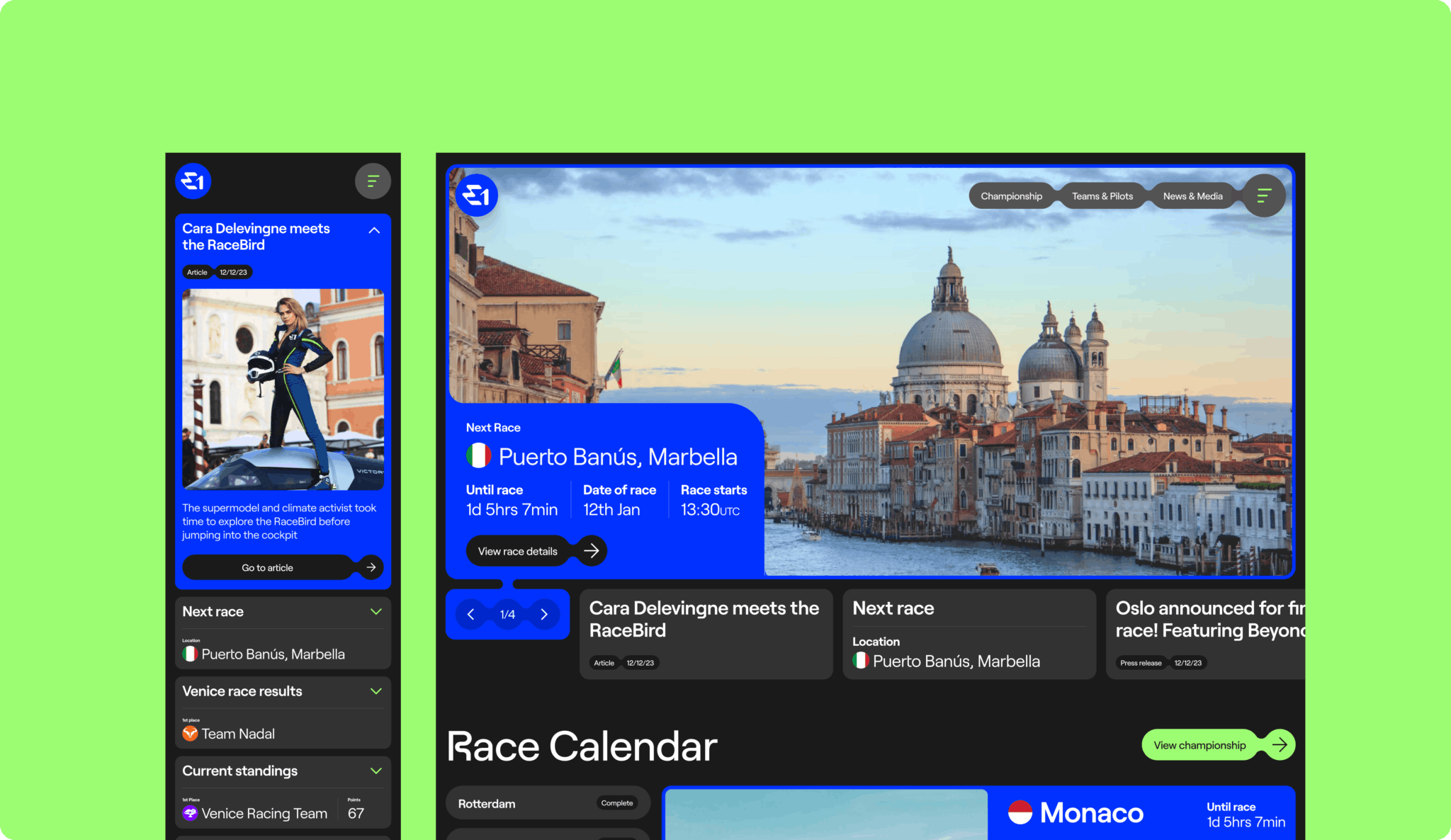Expand the Venice race results section

pos(376,691)
